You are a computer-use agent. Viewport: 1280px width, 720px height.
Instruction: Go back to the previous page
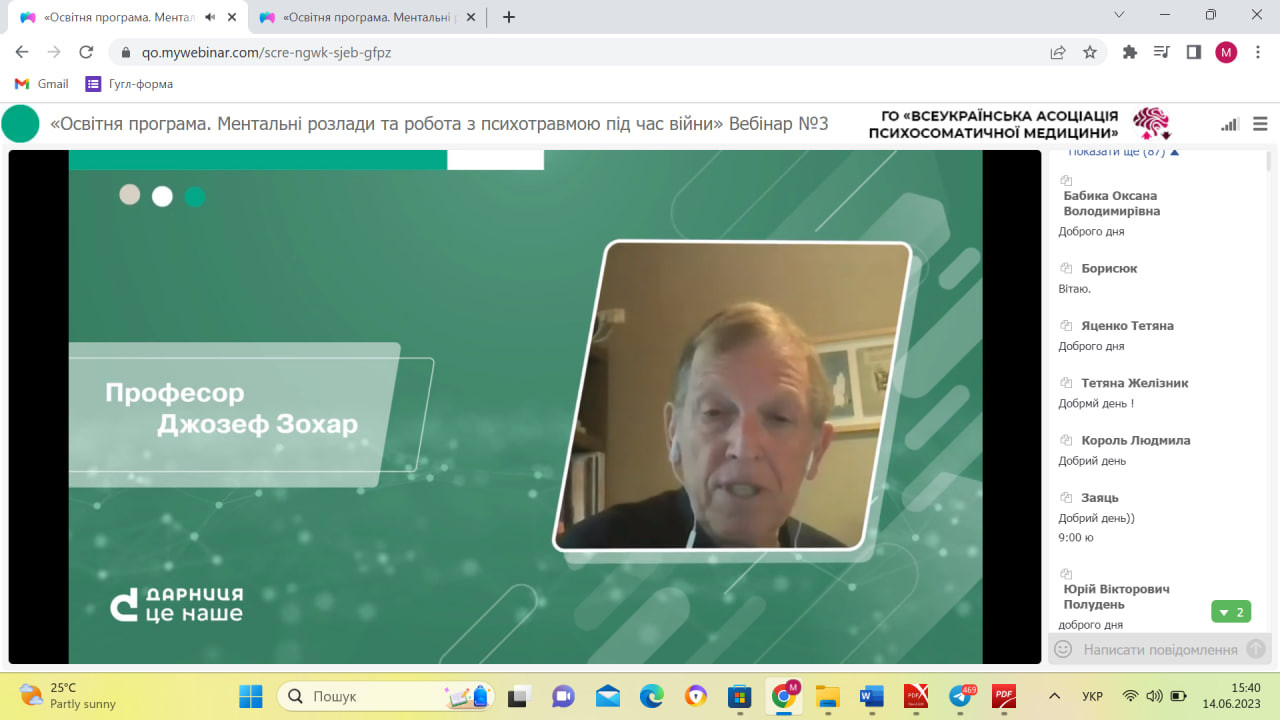coord(22,52)
